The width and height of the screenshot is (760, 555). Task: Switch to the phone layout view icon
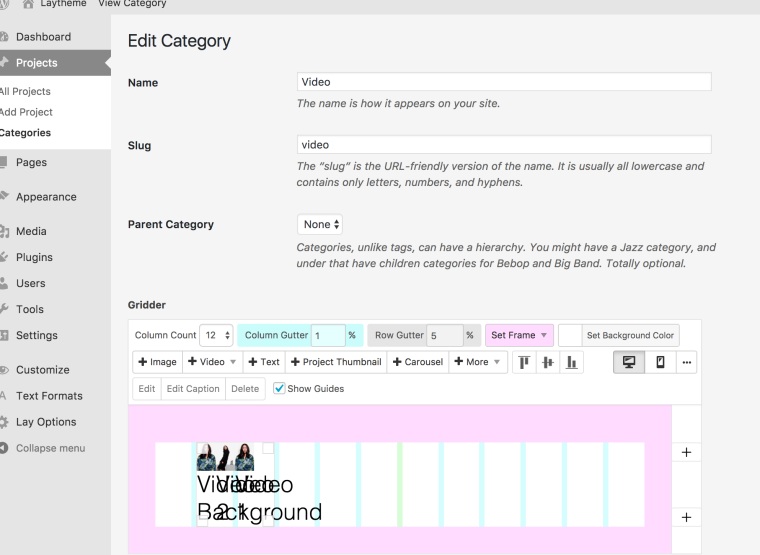click(x=660, y=362)
